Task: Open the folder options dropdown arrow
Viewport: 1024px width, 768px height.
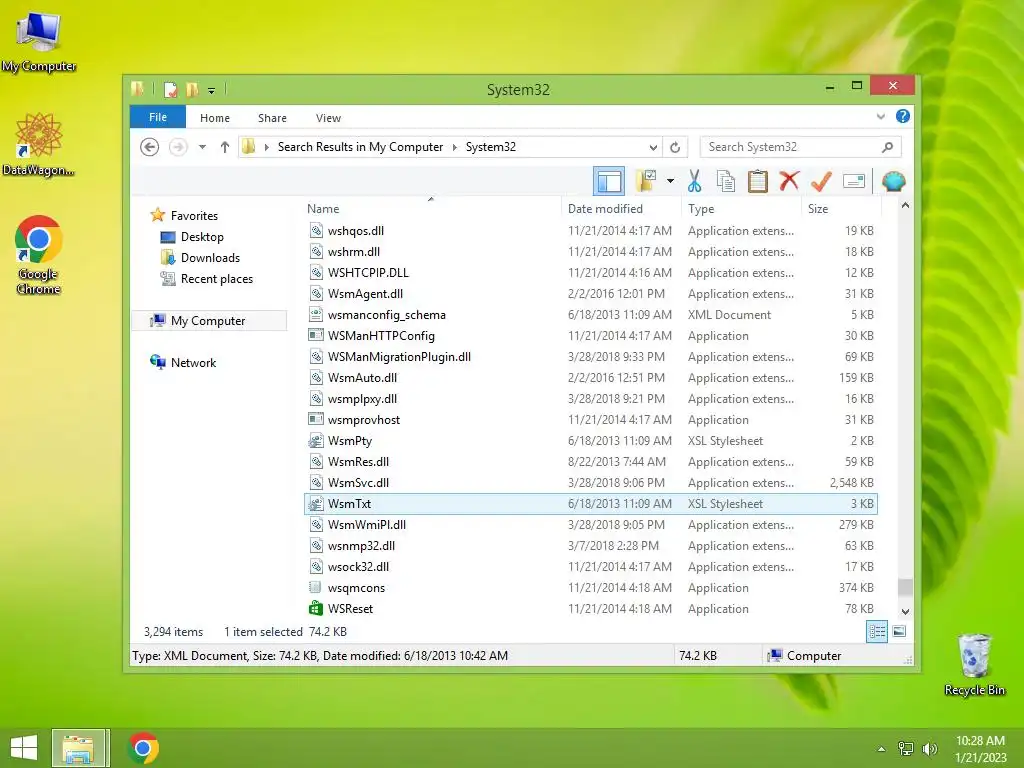Action: 670,181
